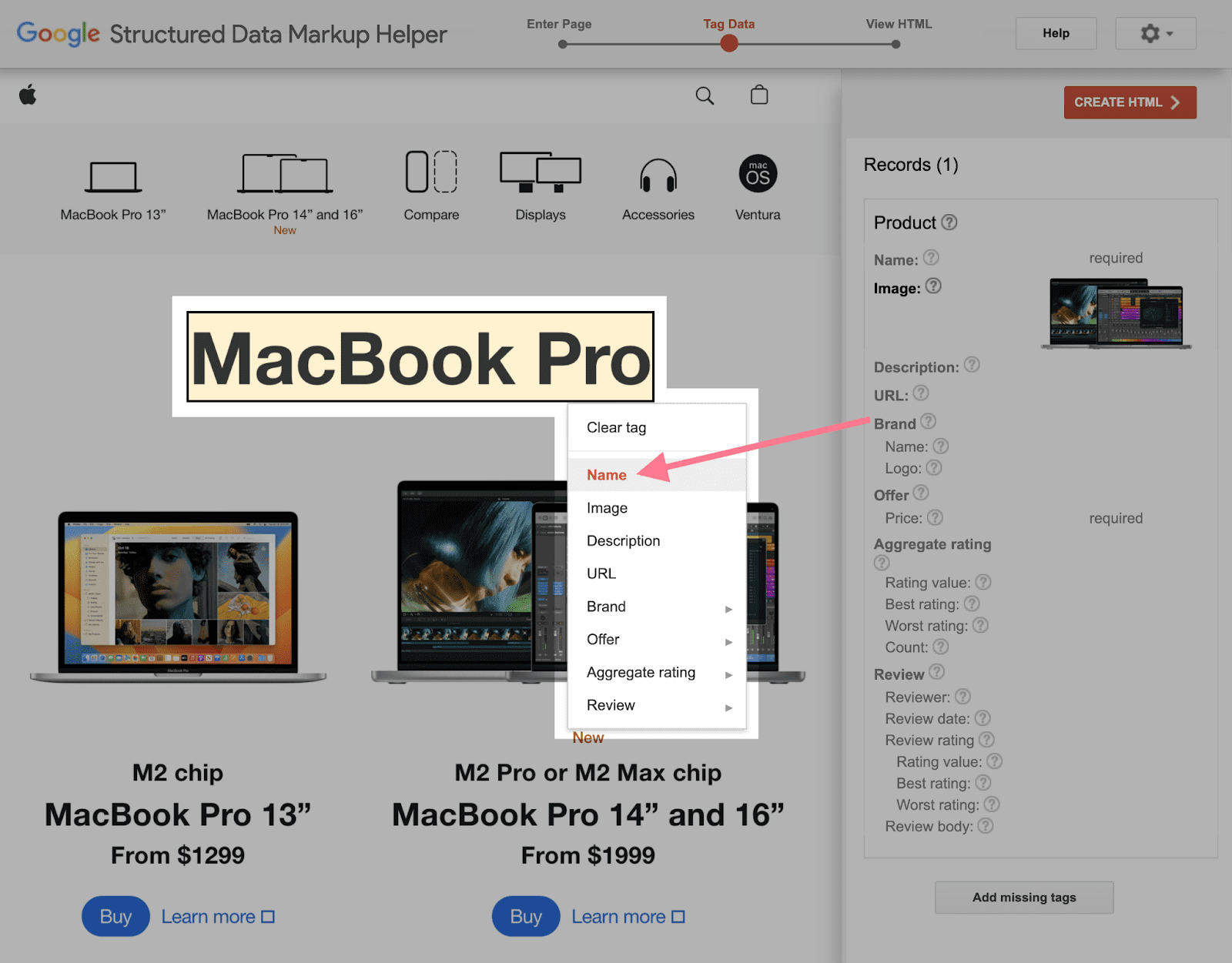Image resolution: width=1232 pixels, height=963 pixels.
Task: Click the help icon beside Review date
Action: (983, 718)
